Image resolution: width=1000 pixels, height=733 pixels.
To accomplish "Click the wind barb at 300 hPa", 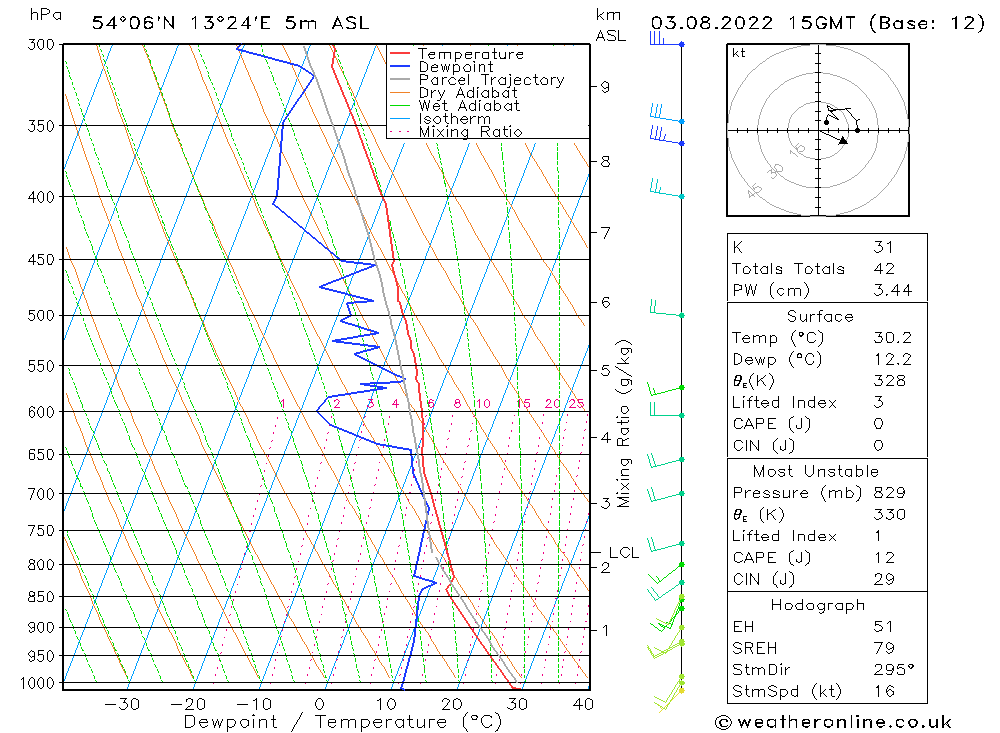I will (x=666, y=39).
